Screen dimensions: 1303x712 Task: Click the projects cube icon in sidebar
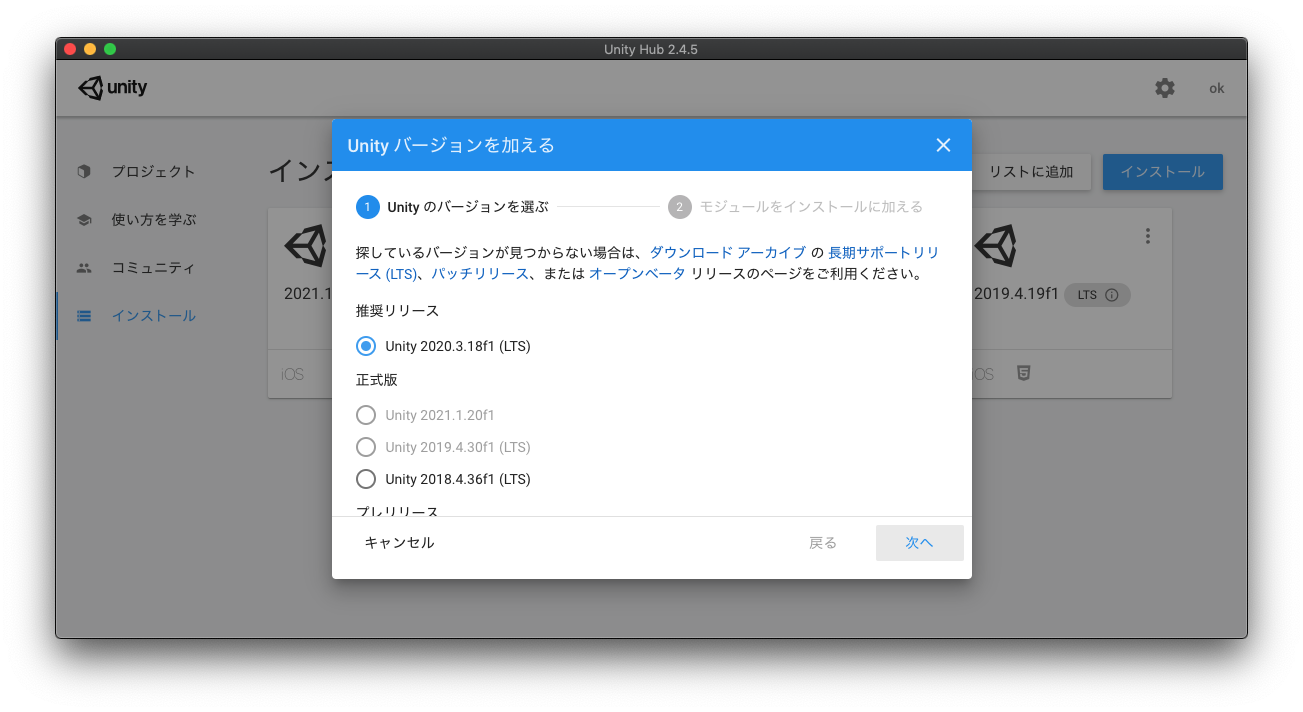[x=84, y=171]
